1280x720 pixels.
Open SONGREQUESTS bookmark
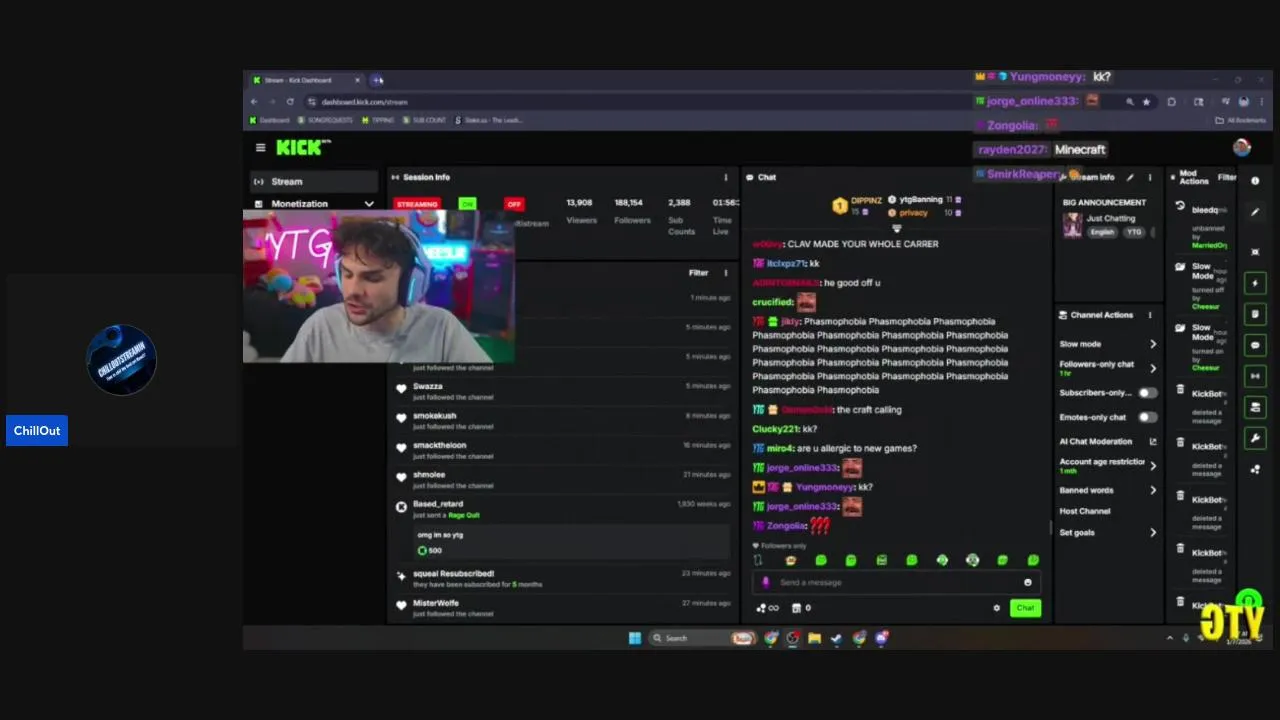coord(325,120)
